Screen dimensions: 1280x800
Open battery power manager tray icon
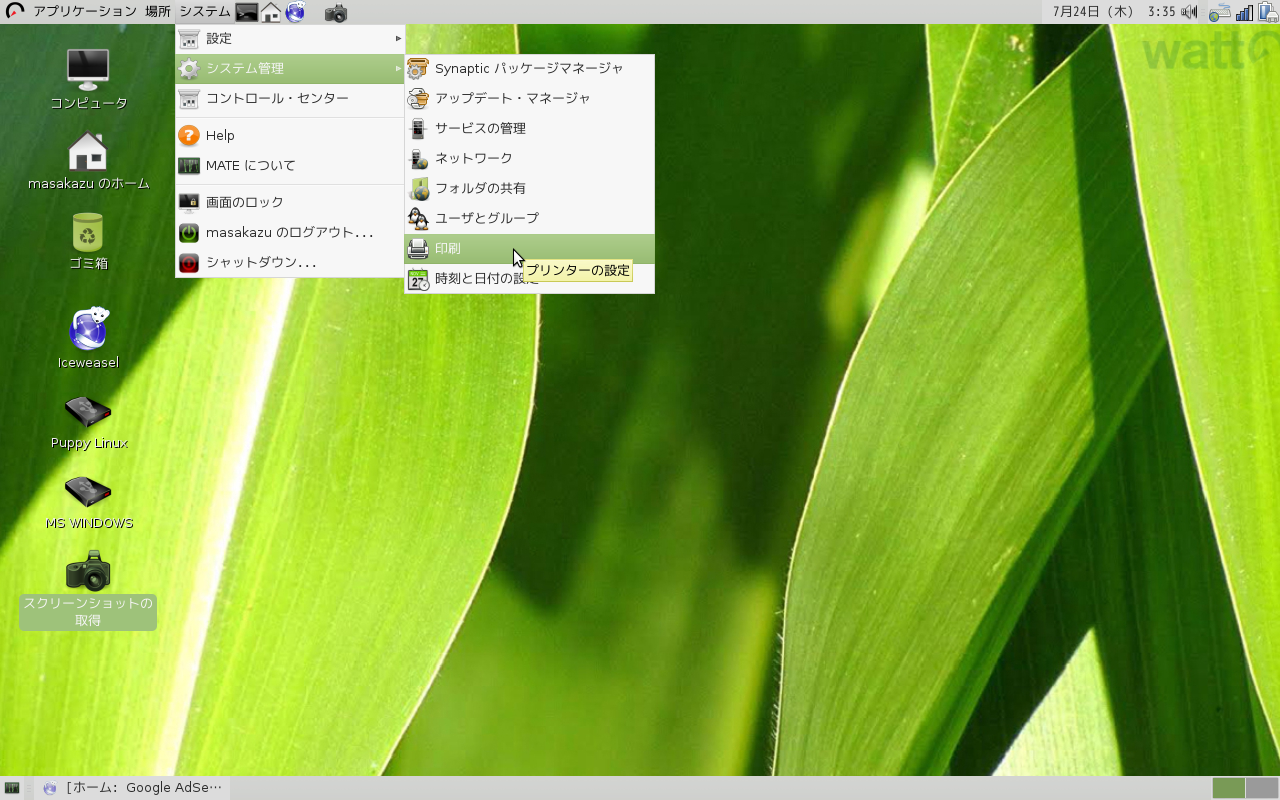pyautogui.click(x=1267, y=12)
